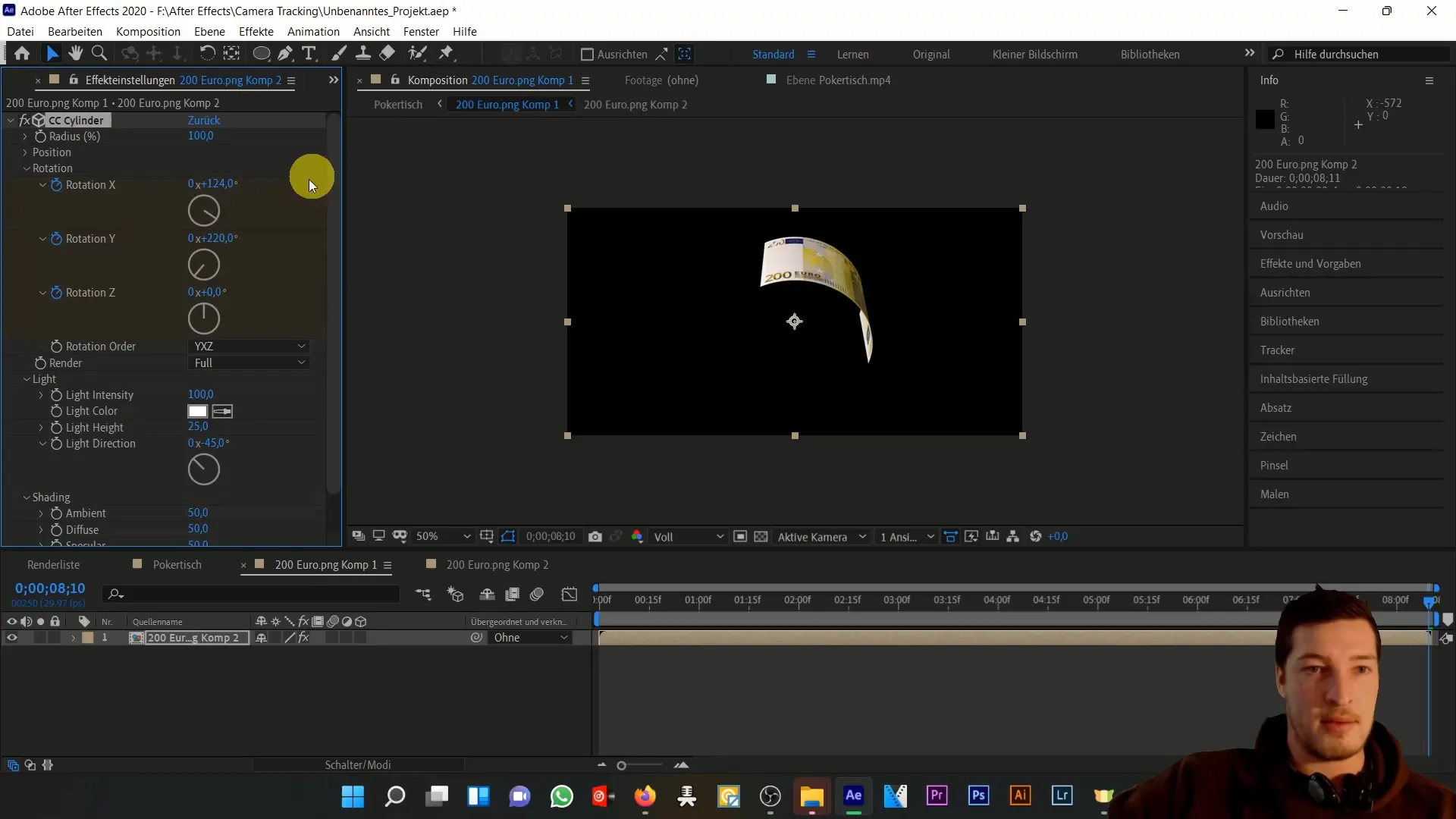Viewport: 1456px width, 819px height.
Task: Expand the Light Intensity parameter
Action: click(x=40, y=394)
